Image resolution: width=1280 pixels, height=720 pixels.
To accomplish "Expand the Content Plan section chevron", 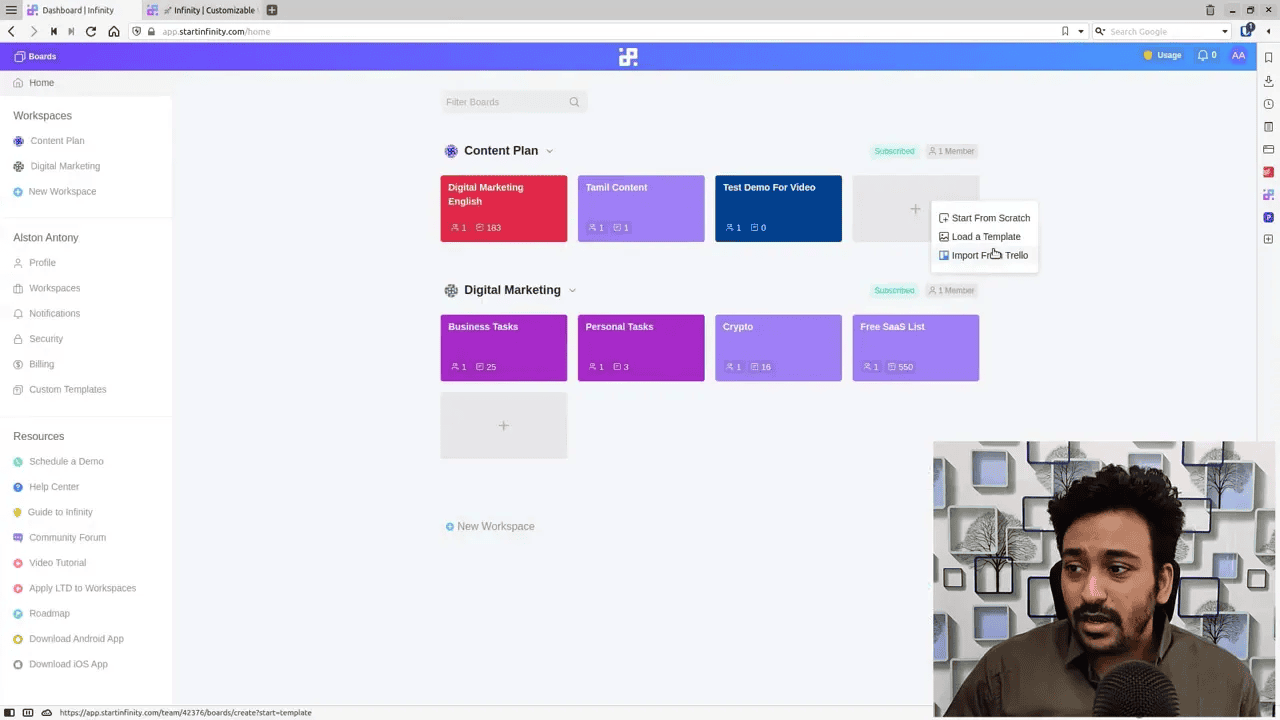I will coord(548,150).
